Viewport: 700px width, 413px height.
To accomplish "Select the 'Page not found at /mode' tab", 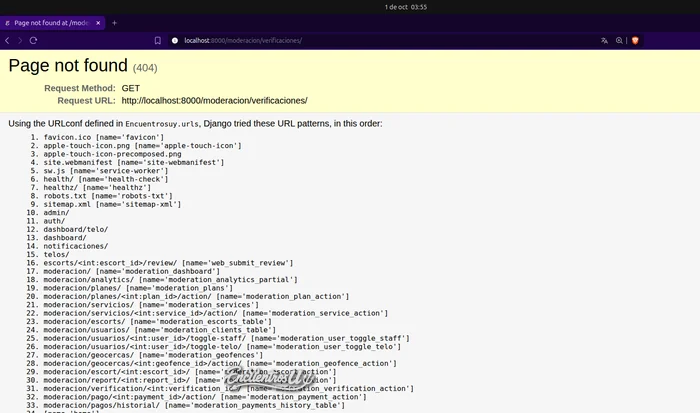I will (52, 23).
